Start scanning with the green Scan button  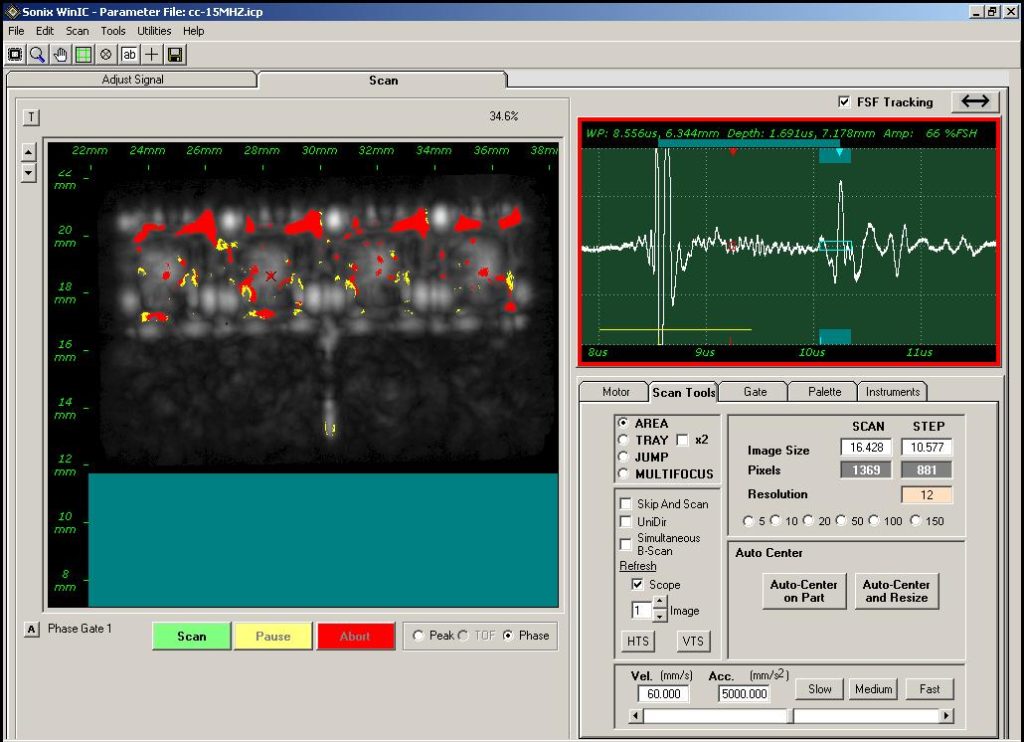(190, 635)
